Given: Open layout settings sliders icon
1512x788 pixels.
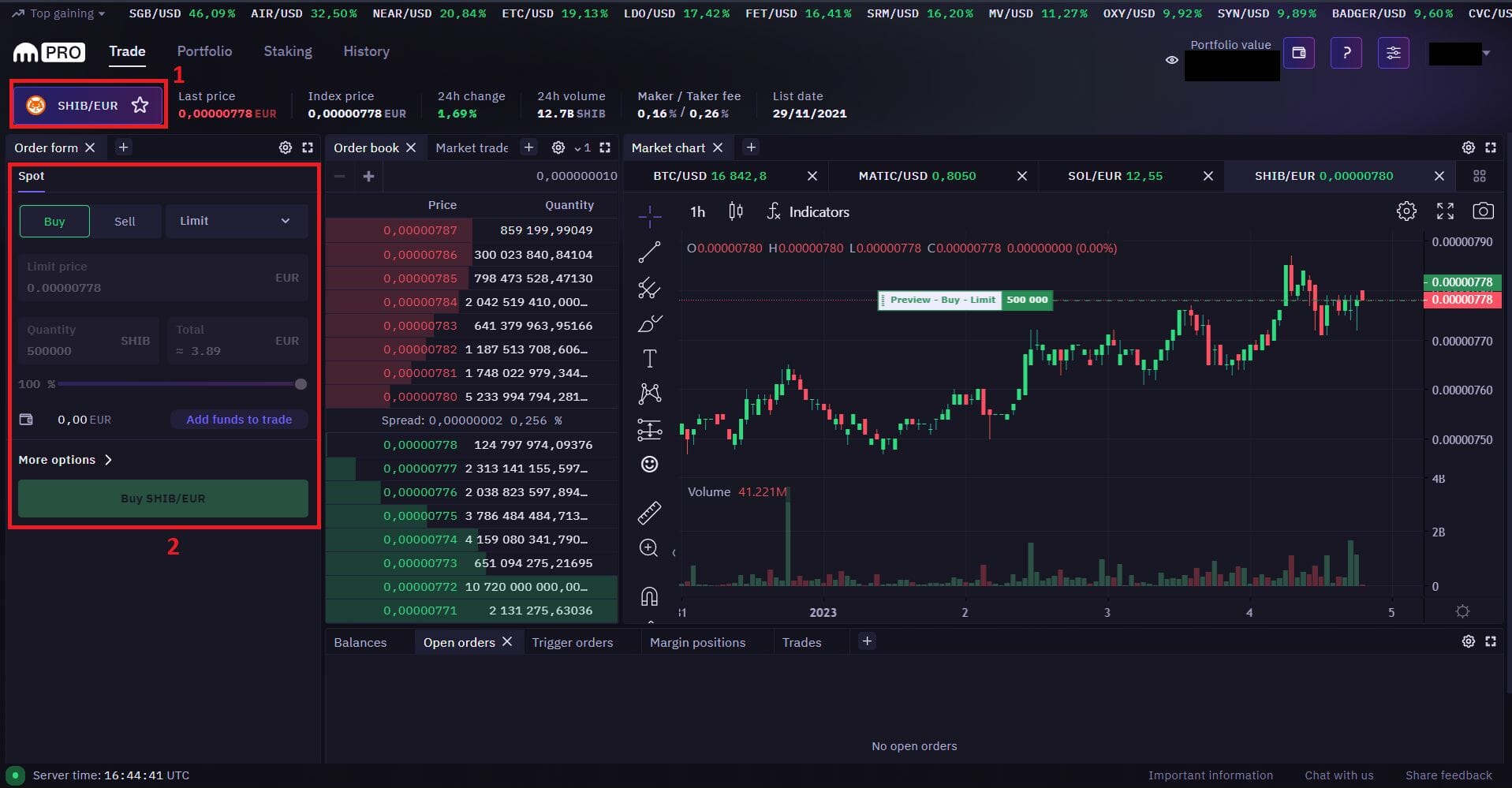Looking at the screenshot, I should click(x=1394, y=53).
